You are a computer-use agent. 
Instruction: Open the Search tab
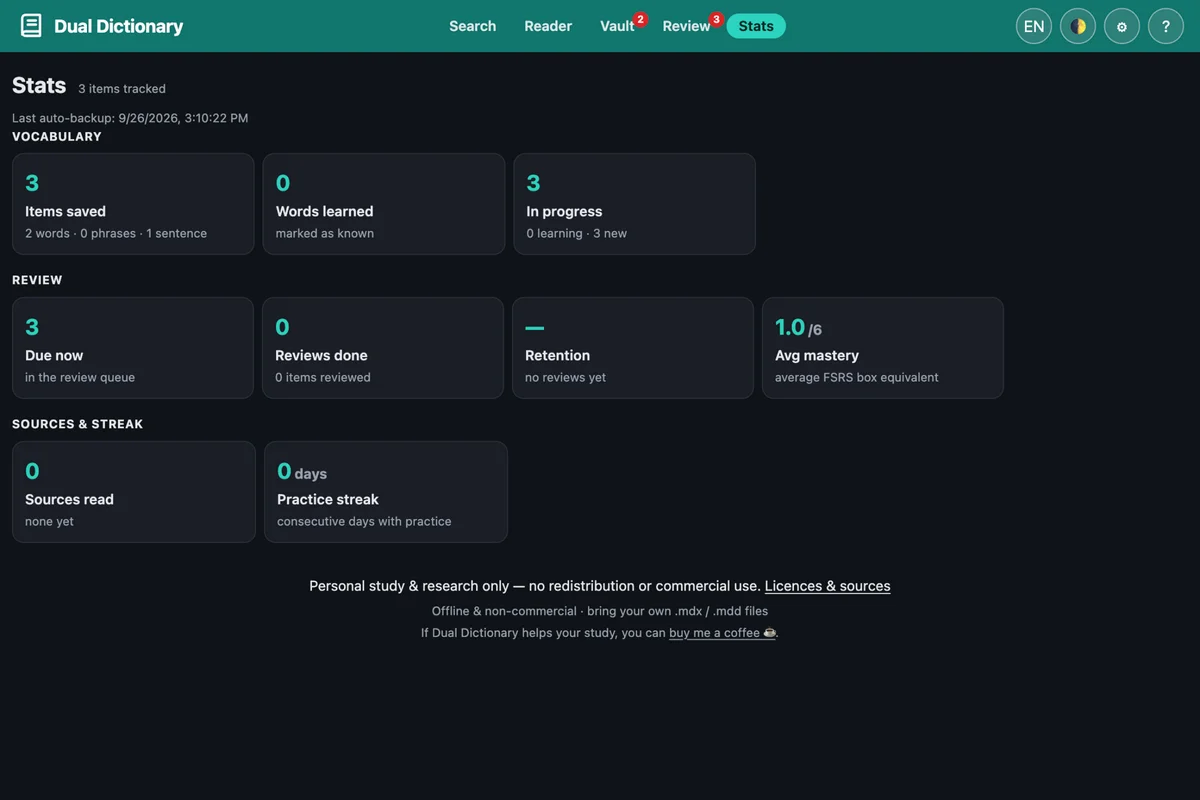pos(472,26)
